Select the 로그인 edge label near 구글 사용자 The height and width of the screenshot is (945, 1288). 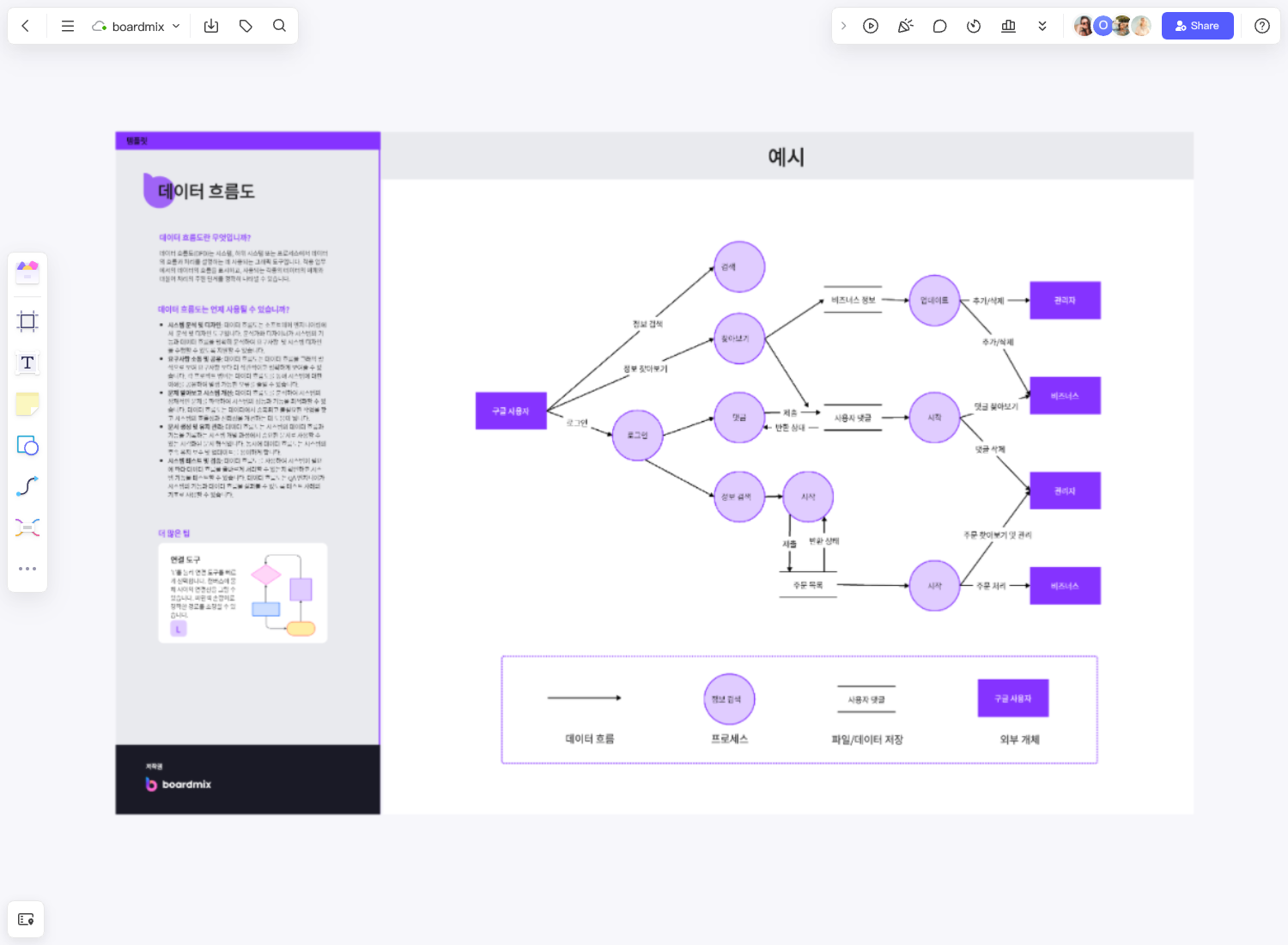tap(577, 423)
